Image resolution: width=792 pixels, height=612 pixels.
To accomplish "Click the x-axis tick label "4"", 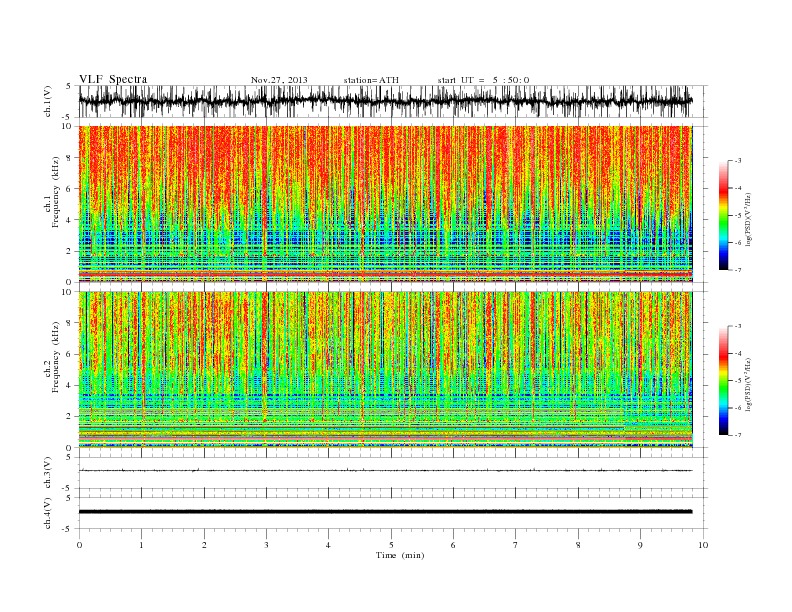I will 328,545.
